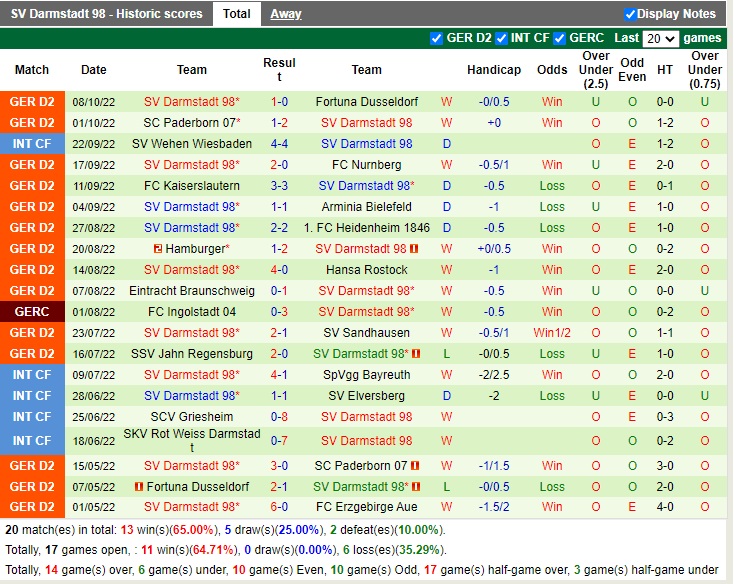Uncheck the GERC filter checkbox
This screenshot has height=584, width=734.
point(559,38)
